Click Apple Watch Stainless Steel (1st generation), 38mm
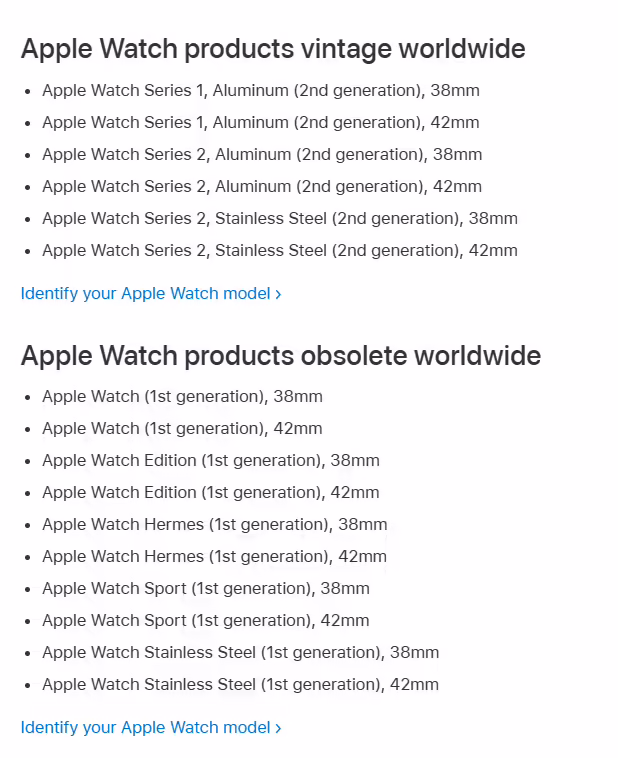Image resolution: width=618 pixels, height=758 pixels. (x=241, y=653)
